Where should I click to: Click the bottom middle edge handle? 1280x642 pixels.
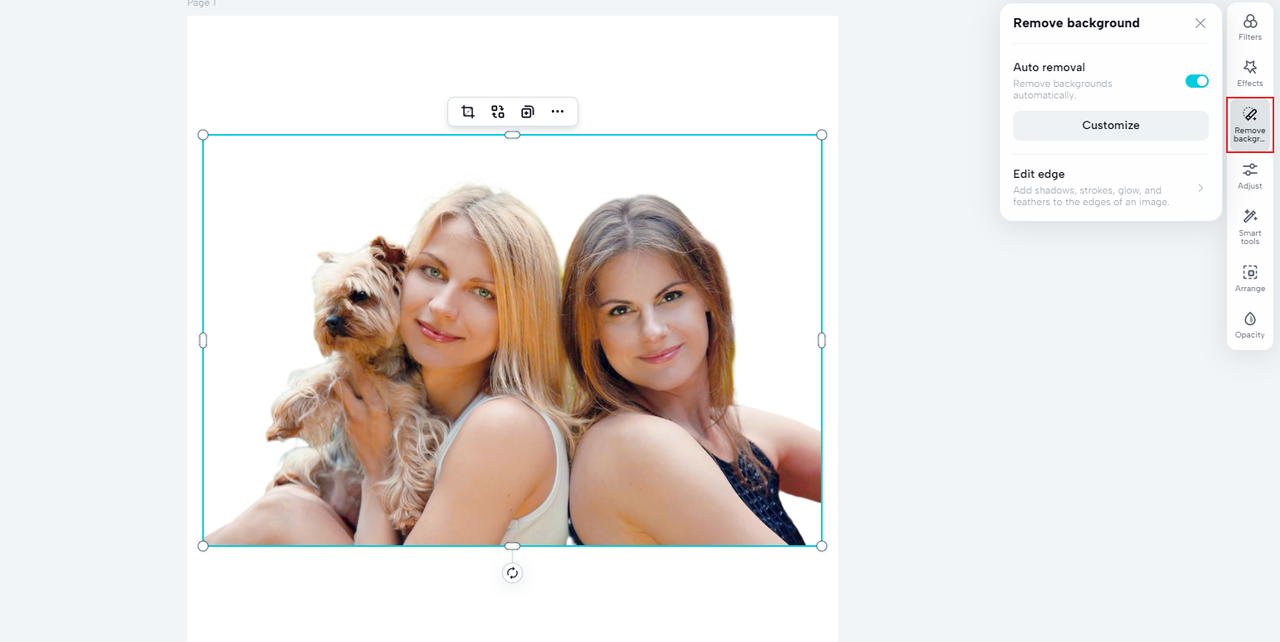point(512,546)
